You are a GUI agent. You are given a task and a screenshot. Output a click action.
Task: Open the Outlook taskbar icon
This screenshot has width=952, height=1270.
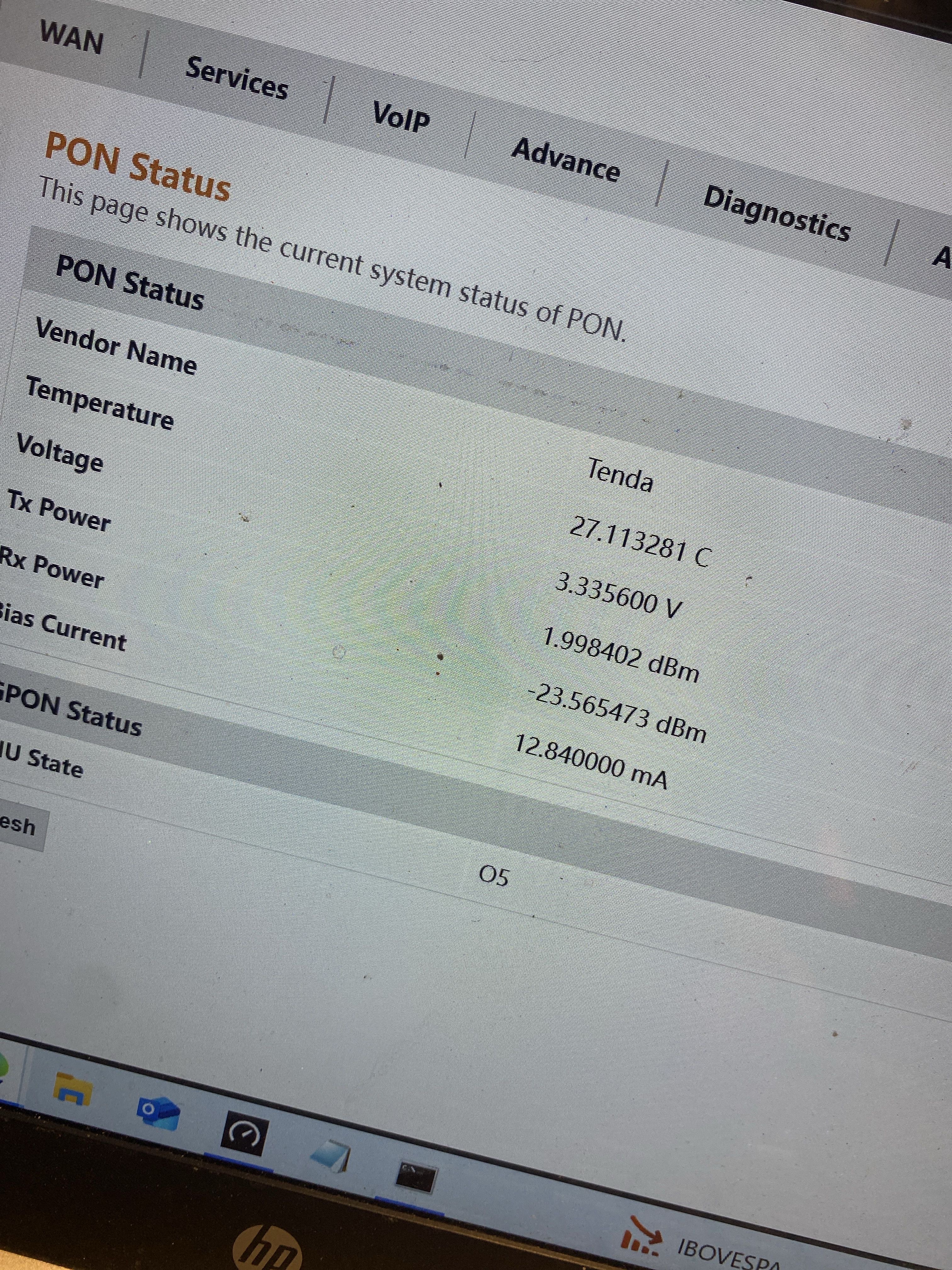tap(158, 1114)
